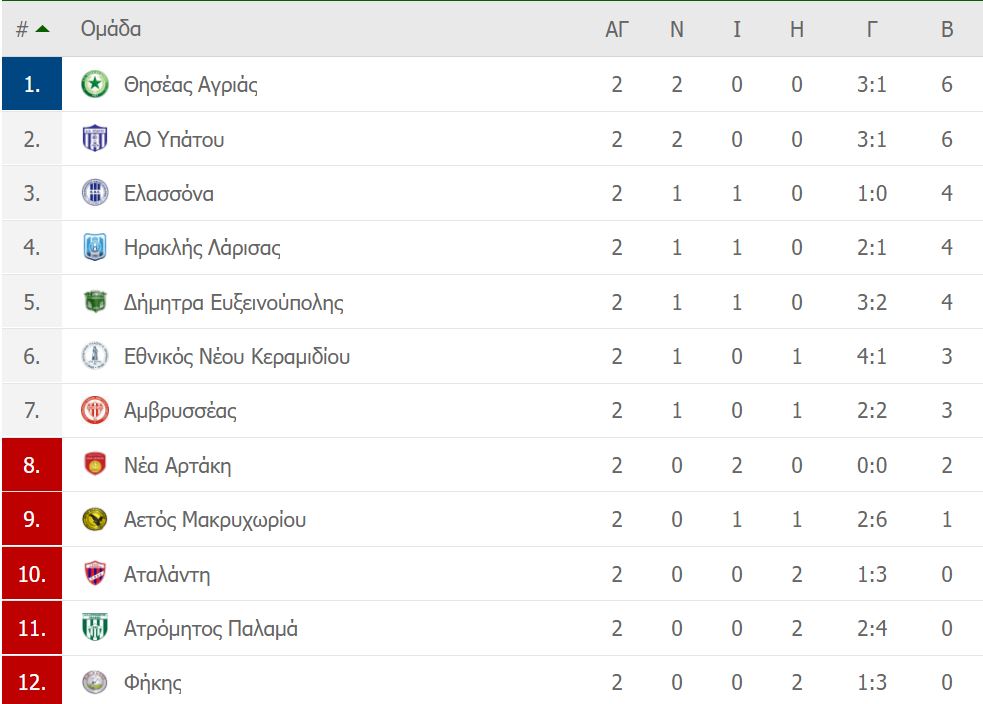
Task: Click the Γ goals column header
Action: (x=871, y=29)
